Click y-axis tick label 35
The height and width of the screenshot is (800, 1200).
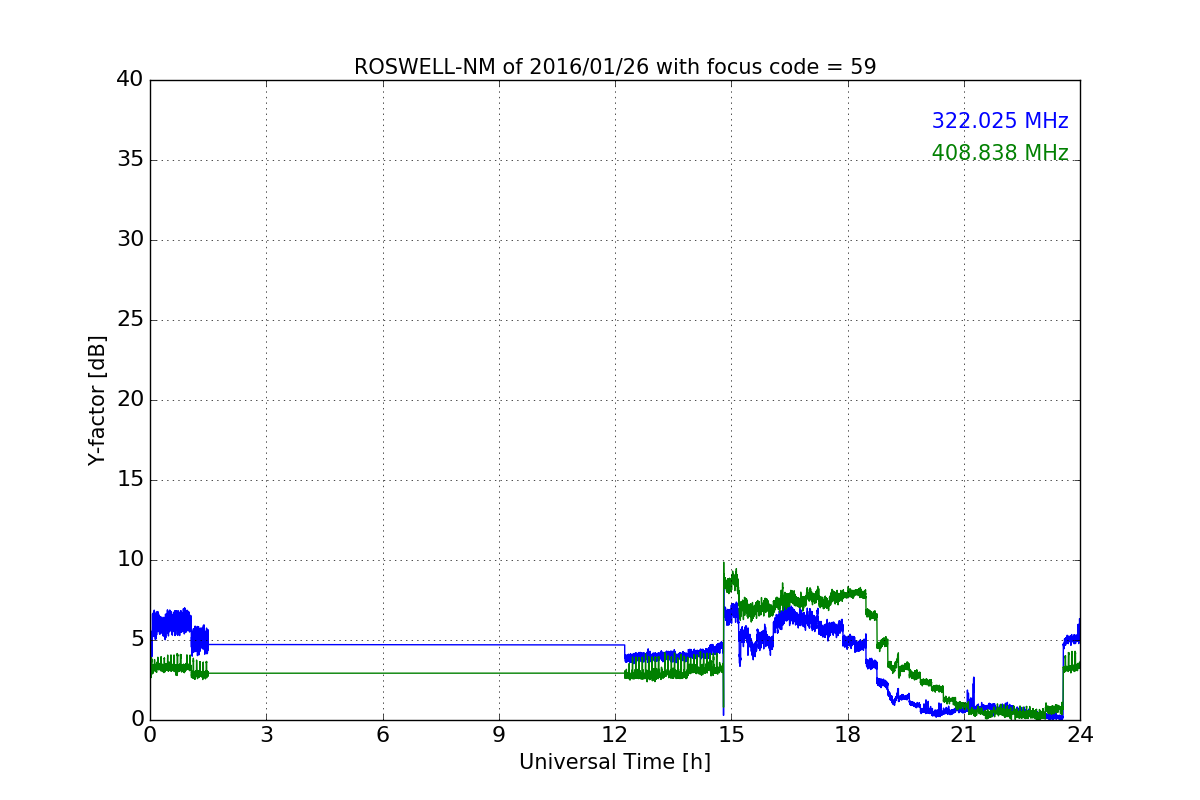131,160
